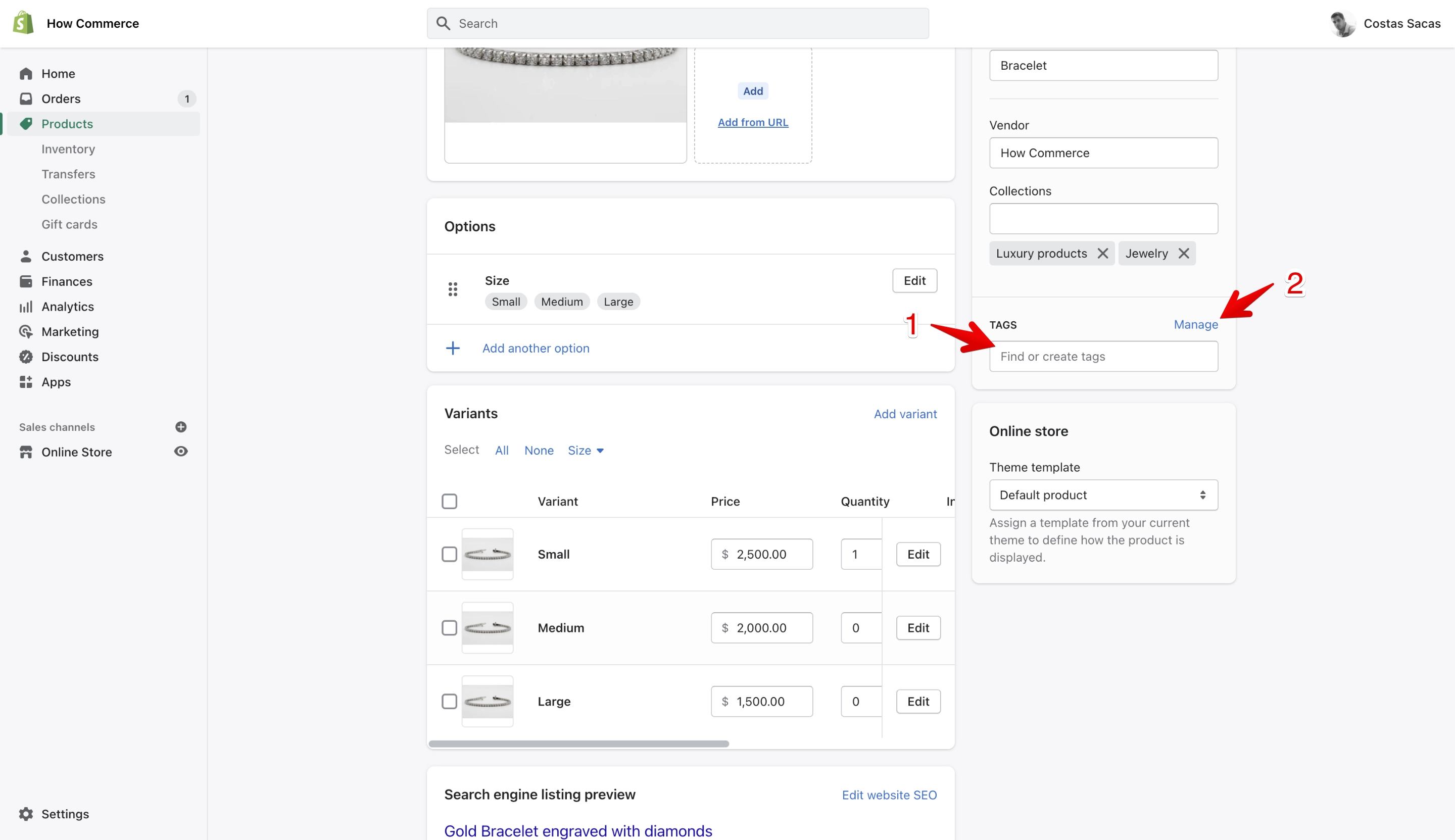
Task: Open the Collections menu item
Action: [x=73, y=200]
